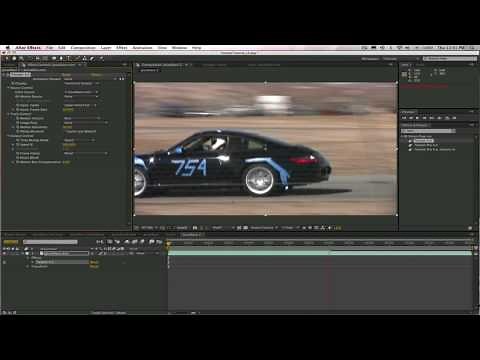Image resolution: width=480 pixels, height=360 pixels.
Task: Click the Speed % value
Action: pyautogui.click(x=69, y=145)
